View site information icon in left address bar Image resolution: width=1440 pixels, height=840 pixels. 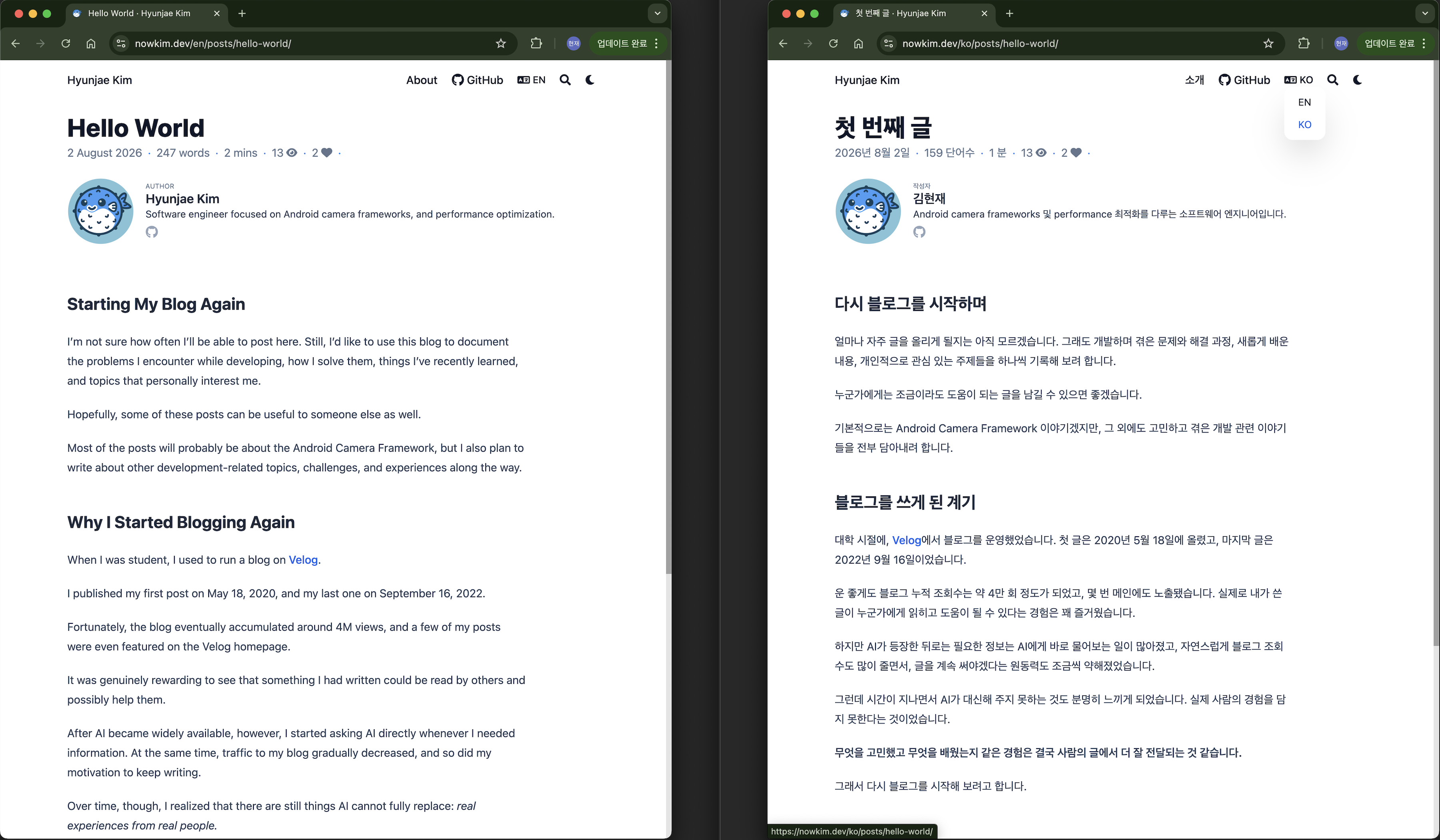tap(121, 44)
